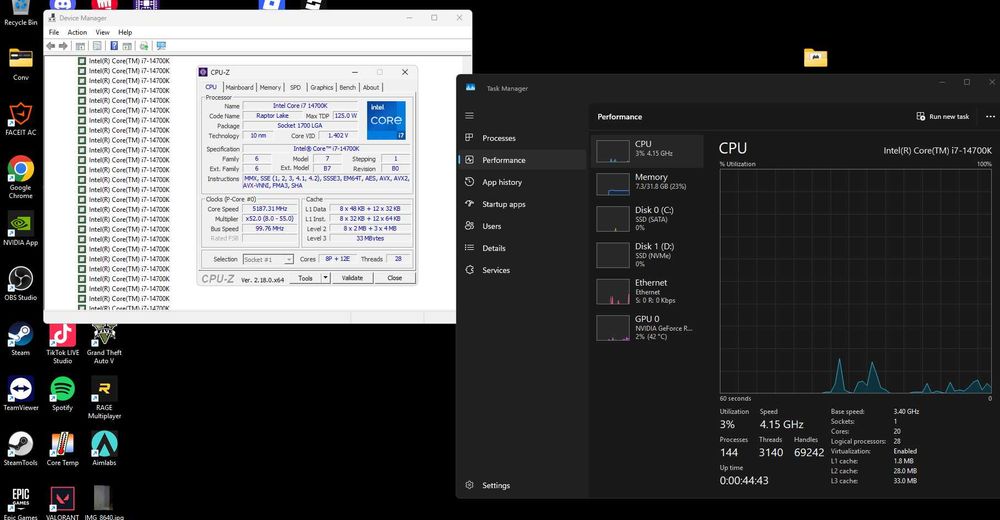
Task: Switch to the SPD tab in CPU-Z
Action: tap(295, 87)
